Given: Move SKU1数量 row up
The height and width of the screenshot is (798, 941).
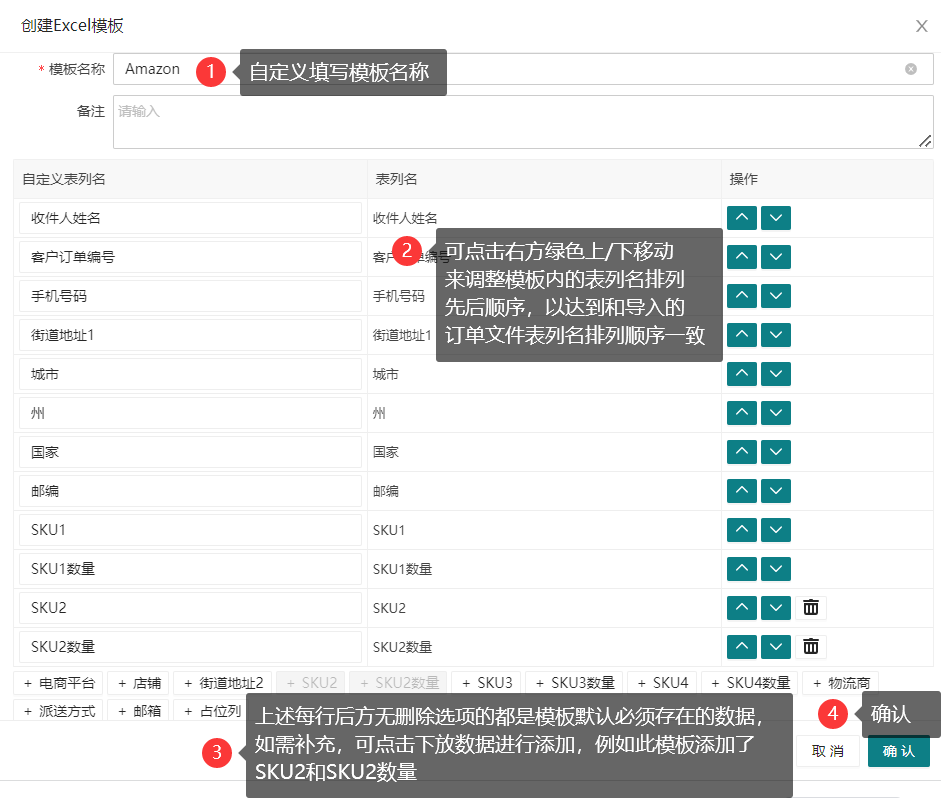Looking at the screenshot, I should (741, 569).
